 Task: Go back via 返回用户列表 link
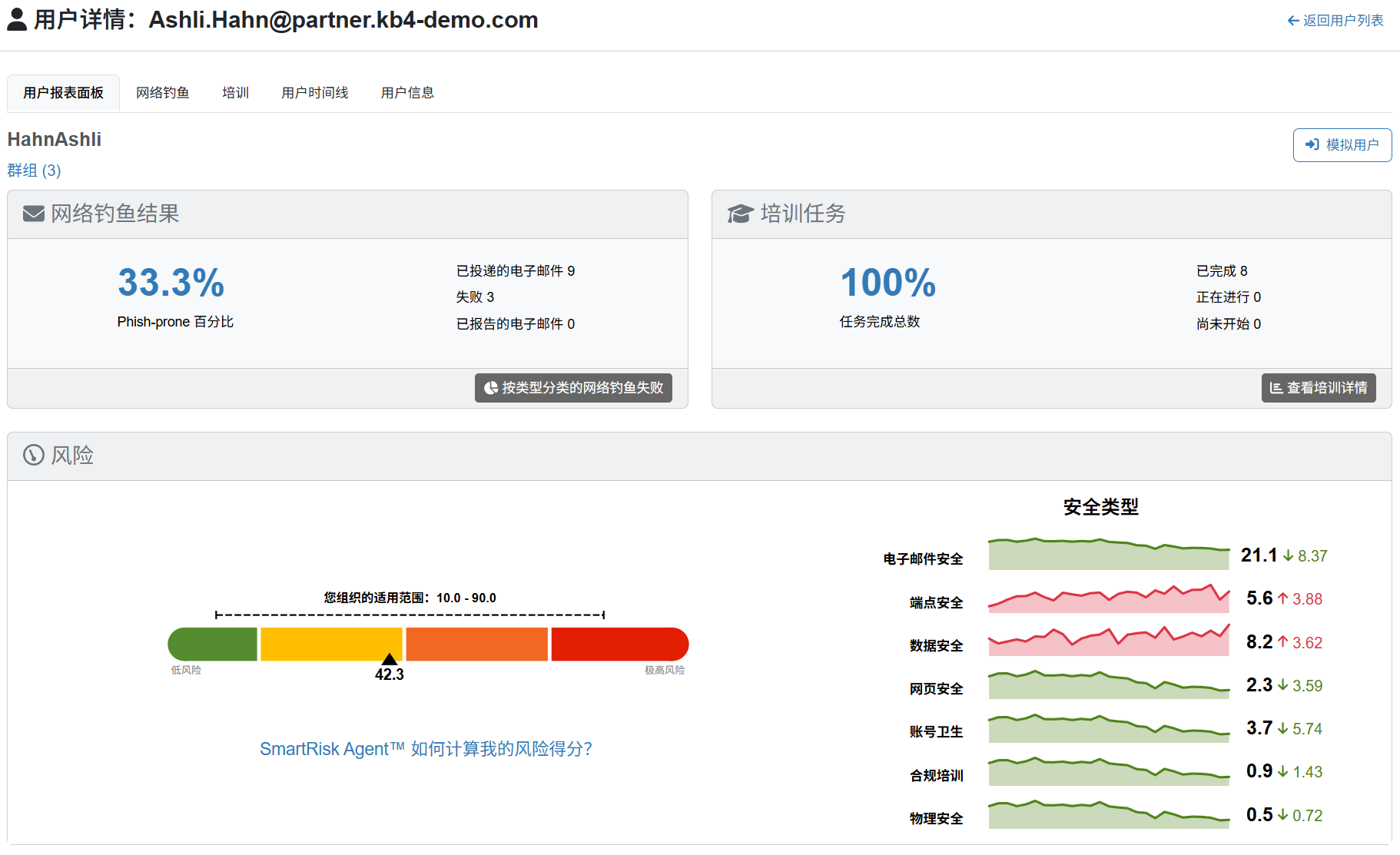tap(1335, 21)
